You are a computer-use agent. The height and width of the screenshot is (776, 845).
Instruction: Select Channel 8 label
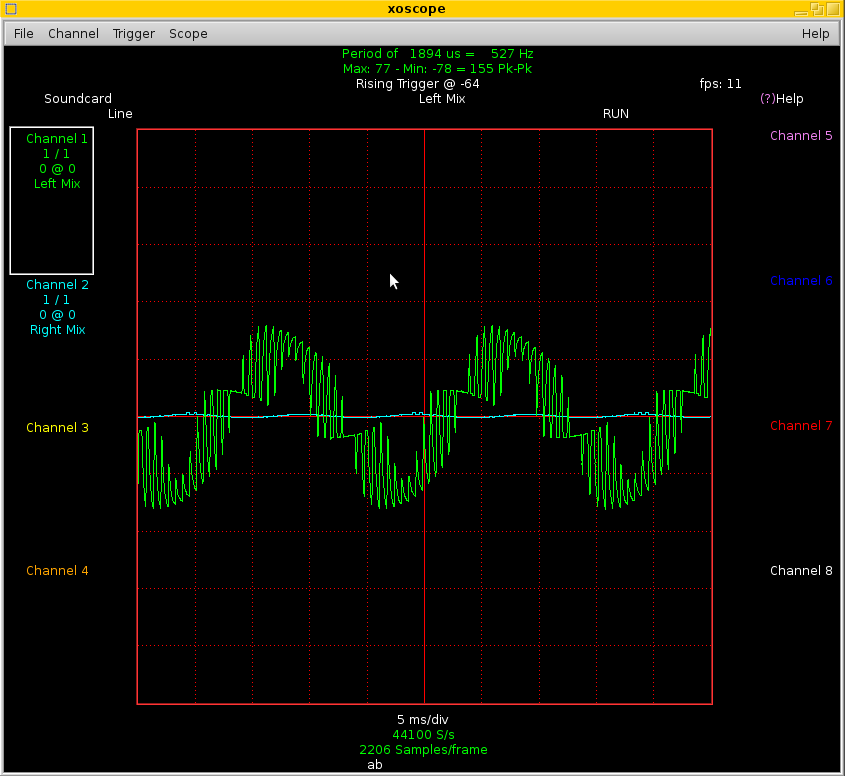[801, 571]
